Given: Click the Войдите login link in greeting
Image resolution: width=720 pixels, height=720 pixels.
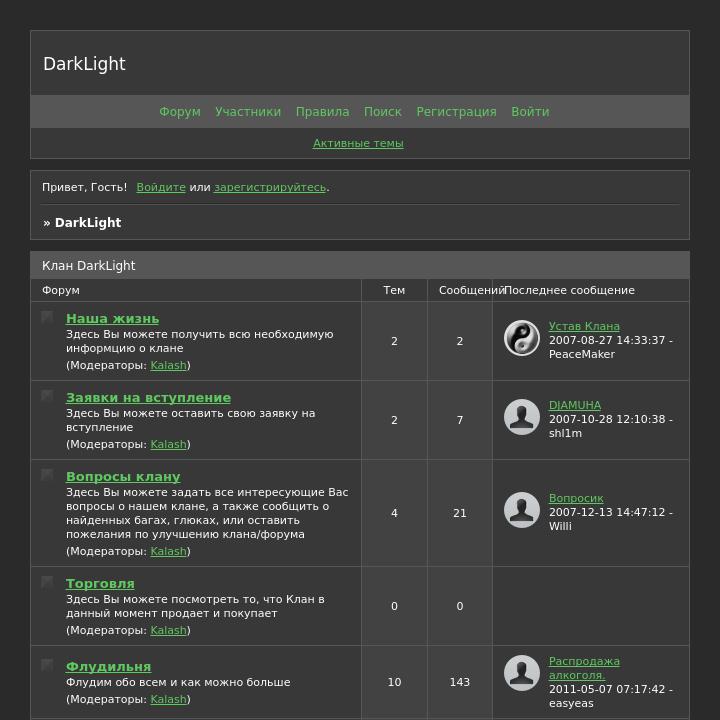Looking at the screenshot, I should point(161,187).
